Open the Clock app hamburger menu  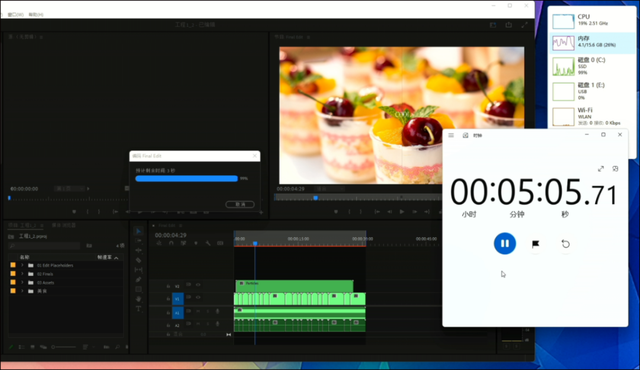click(x=451, y=135)
